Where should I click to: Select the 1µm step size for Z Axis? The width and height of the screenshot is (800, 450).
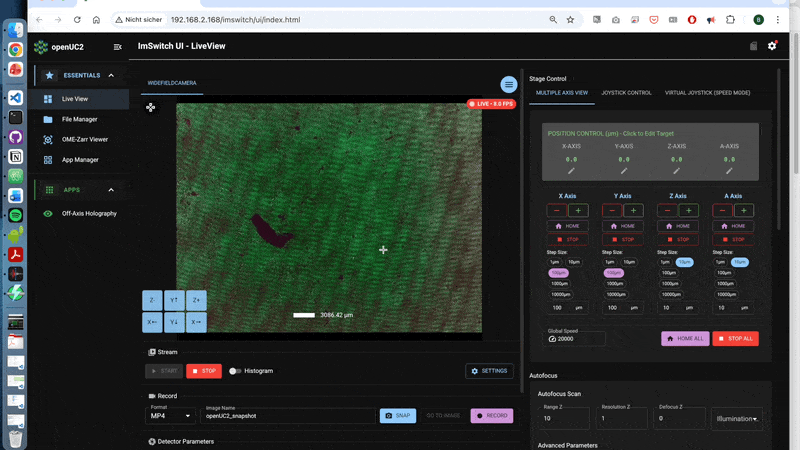pyautogui.click(x=664, y=262)
